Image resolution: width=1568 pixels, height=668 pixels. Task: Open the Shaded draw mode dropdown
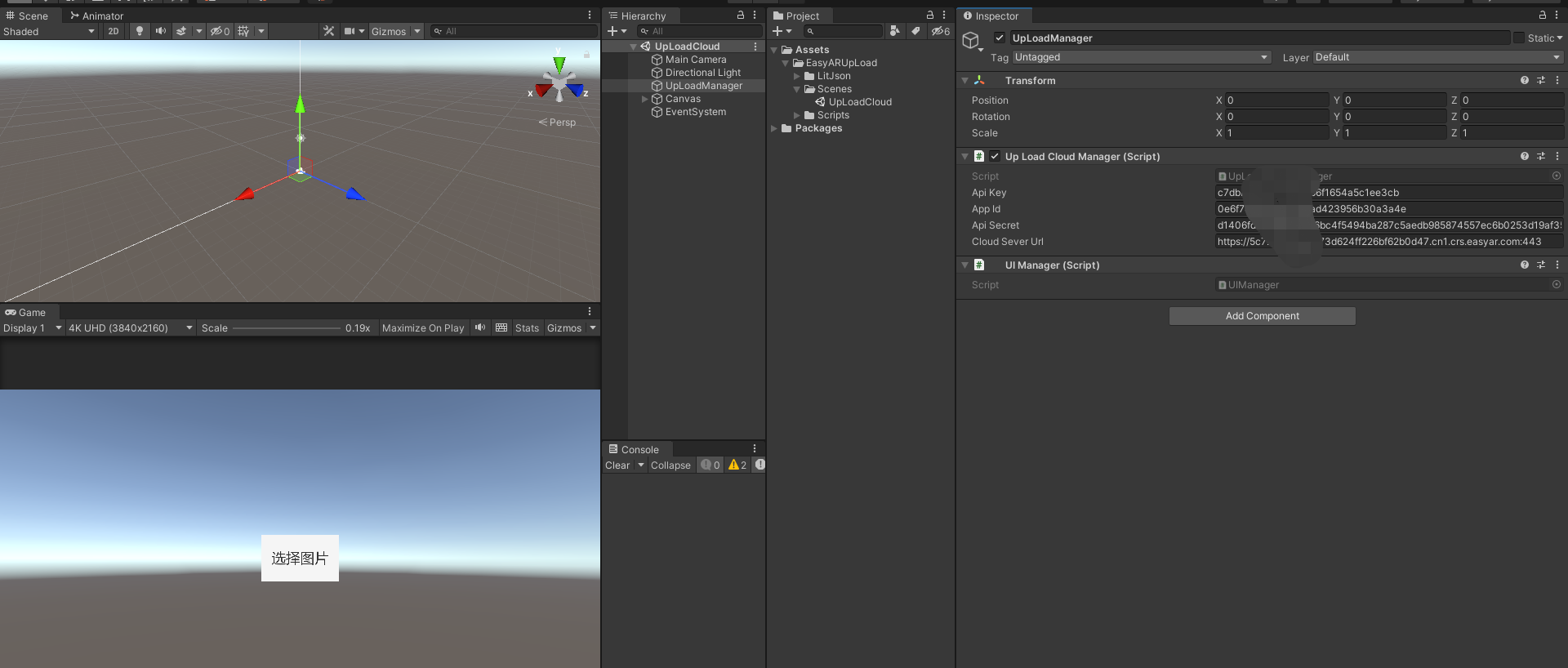pyautogui.click(x=49, y=31)
